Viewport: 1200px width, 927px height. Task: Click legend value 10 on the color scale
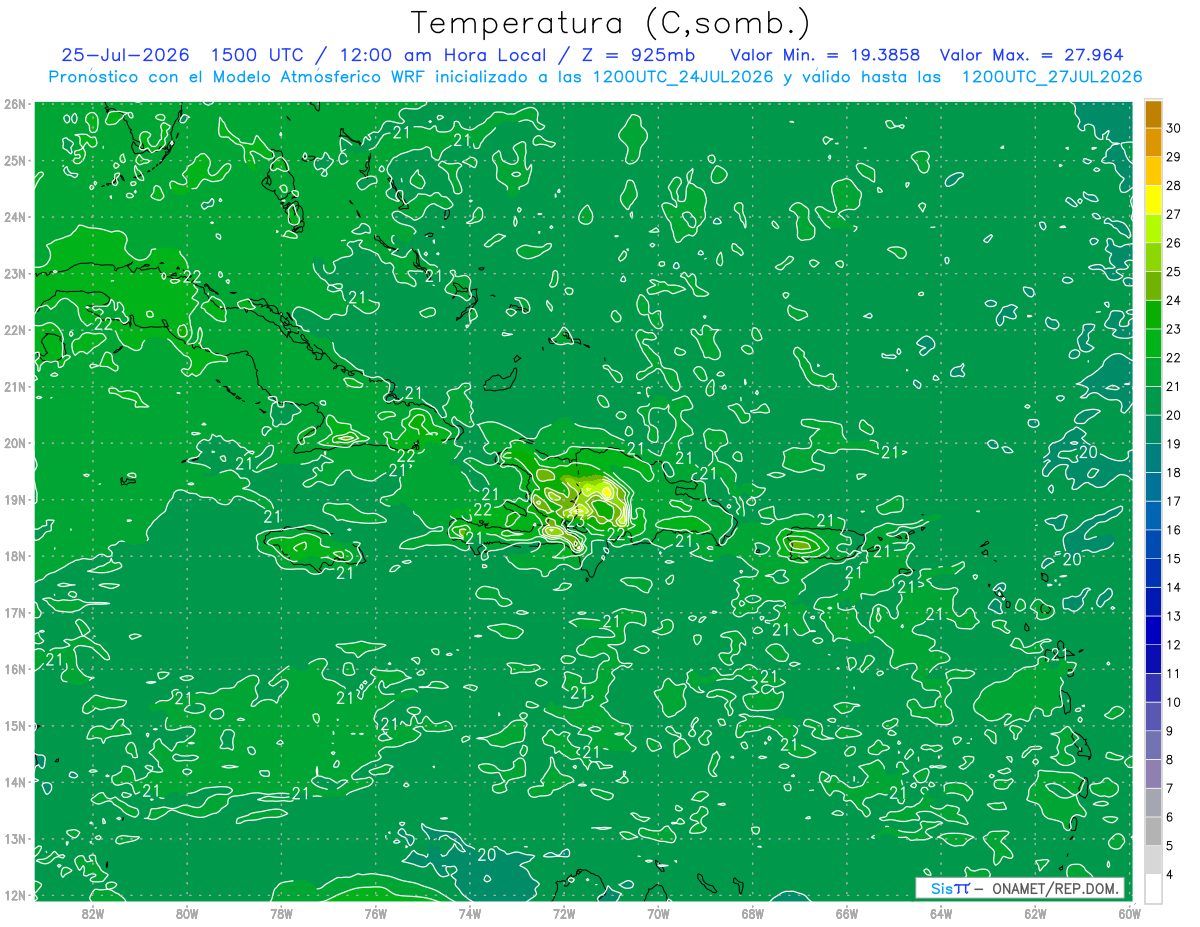[1174, 702]
